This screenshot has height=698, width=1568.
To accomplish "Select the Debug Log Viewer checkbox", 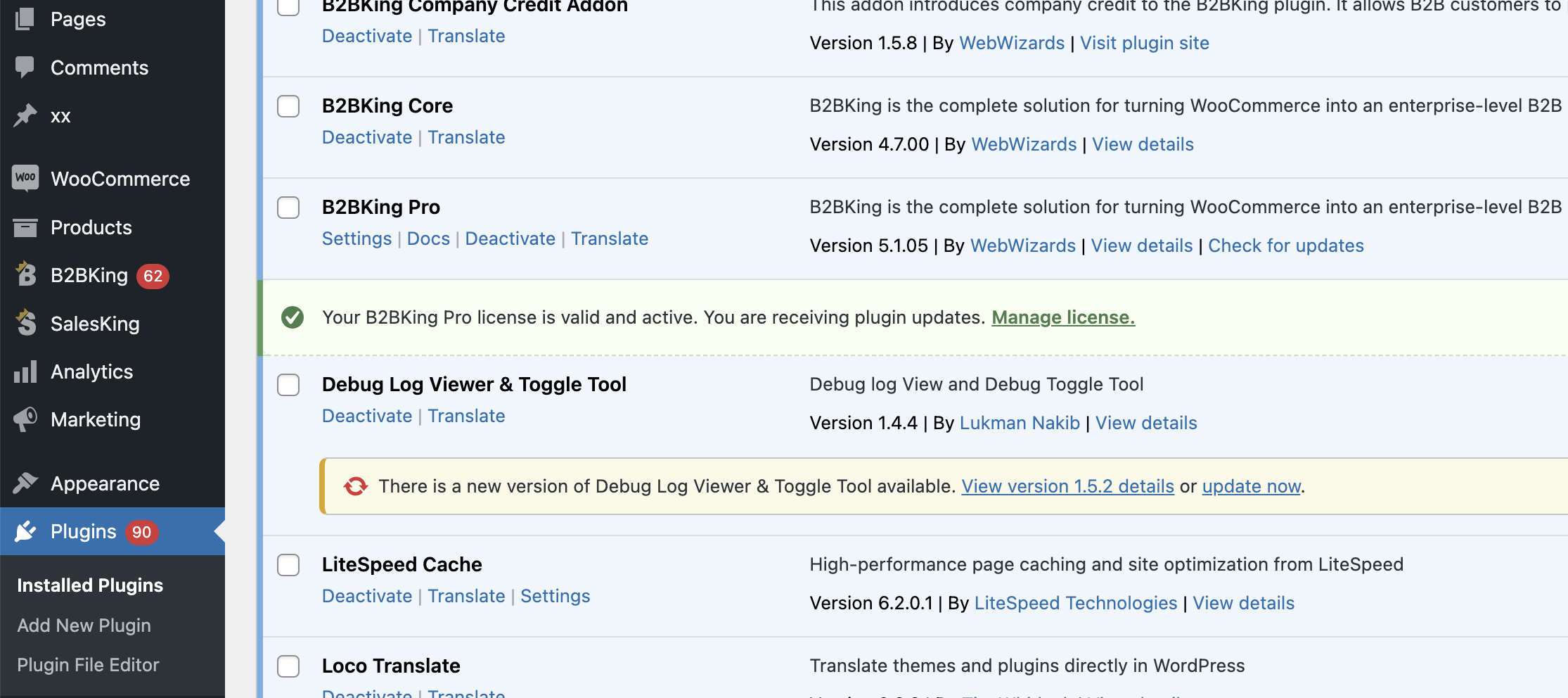I will point(288,385).
